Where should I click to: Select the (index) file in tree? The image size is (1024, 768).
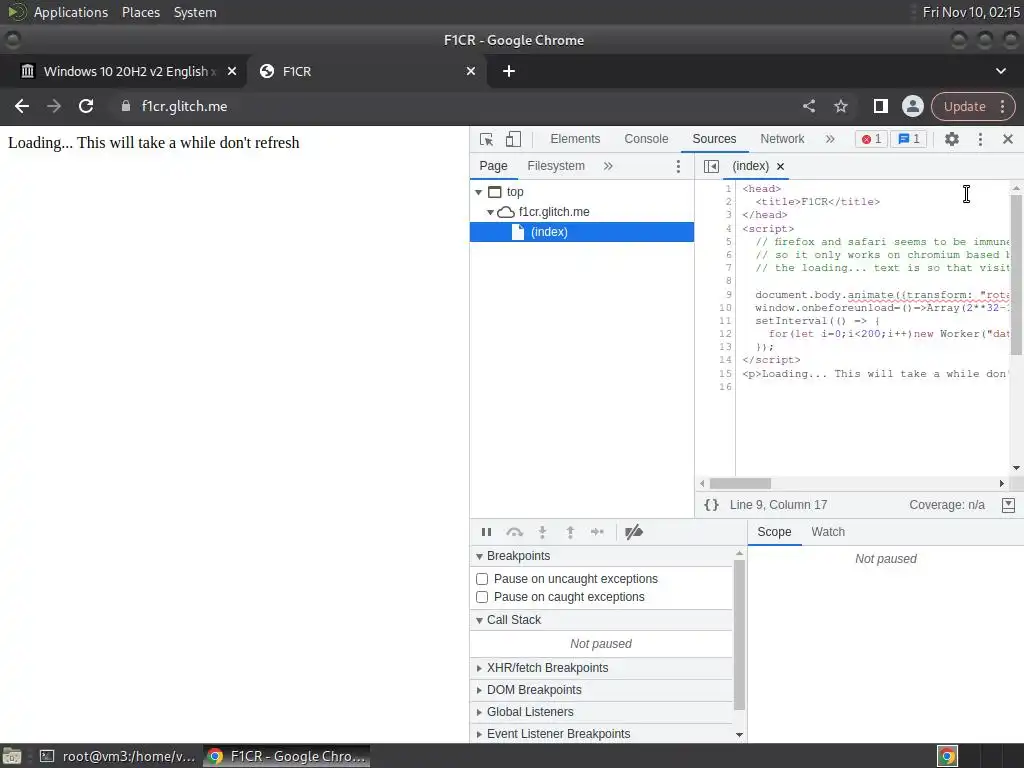582,232
